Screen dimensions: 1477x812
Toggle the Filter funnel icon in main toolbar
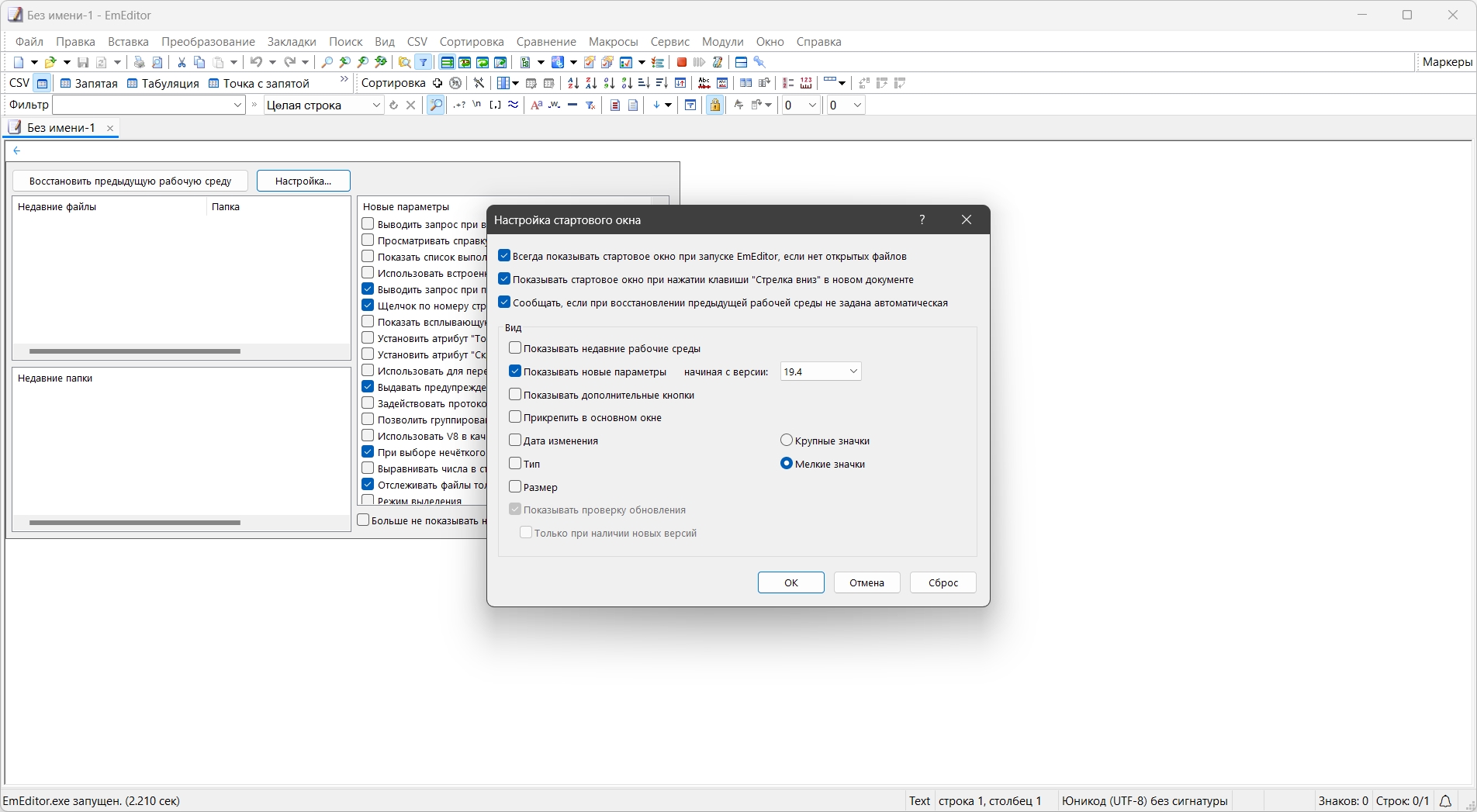pos(424,62)
